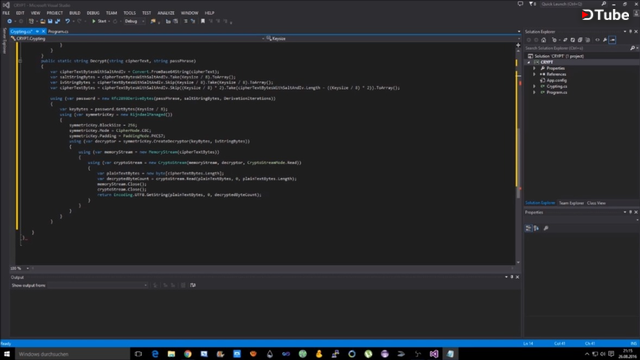Click the Start debugging button
This screenshot has width=640, height=360.
click(99, 21)
